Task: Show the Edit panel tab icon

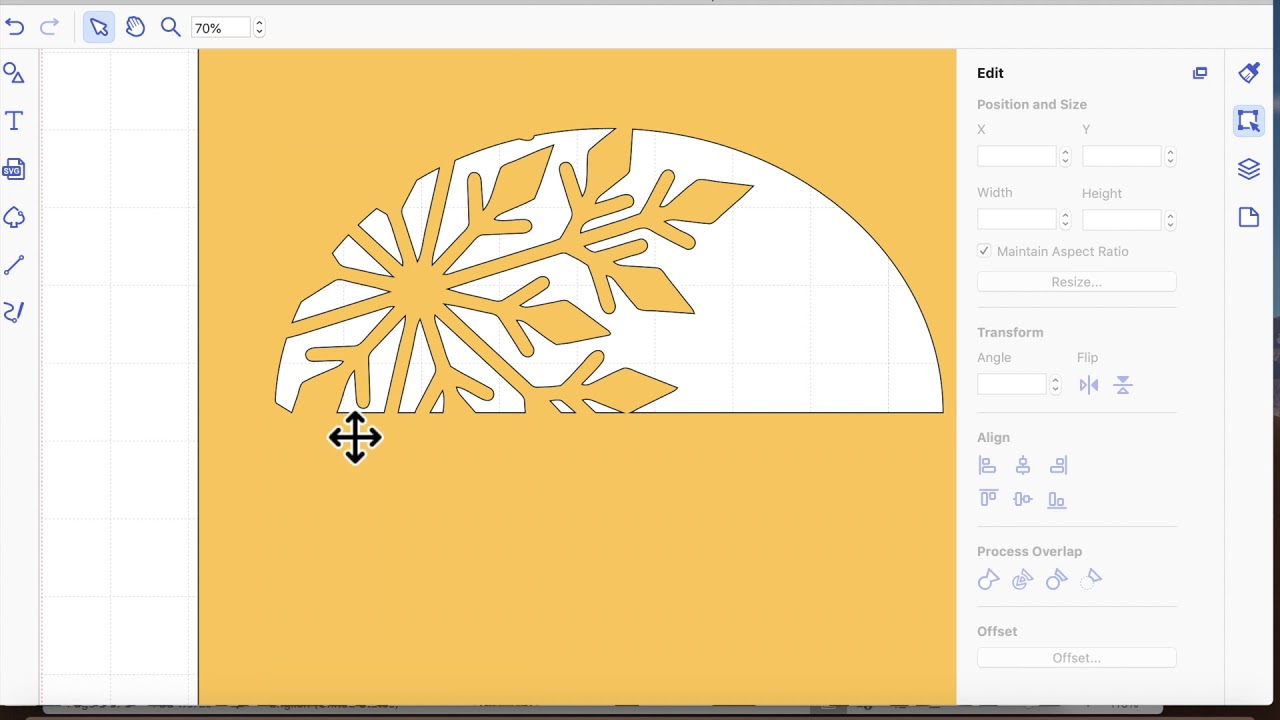Action: [x=1249, y=120]
